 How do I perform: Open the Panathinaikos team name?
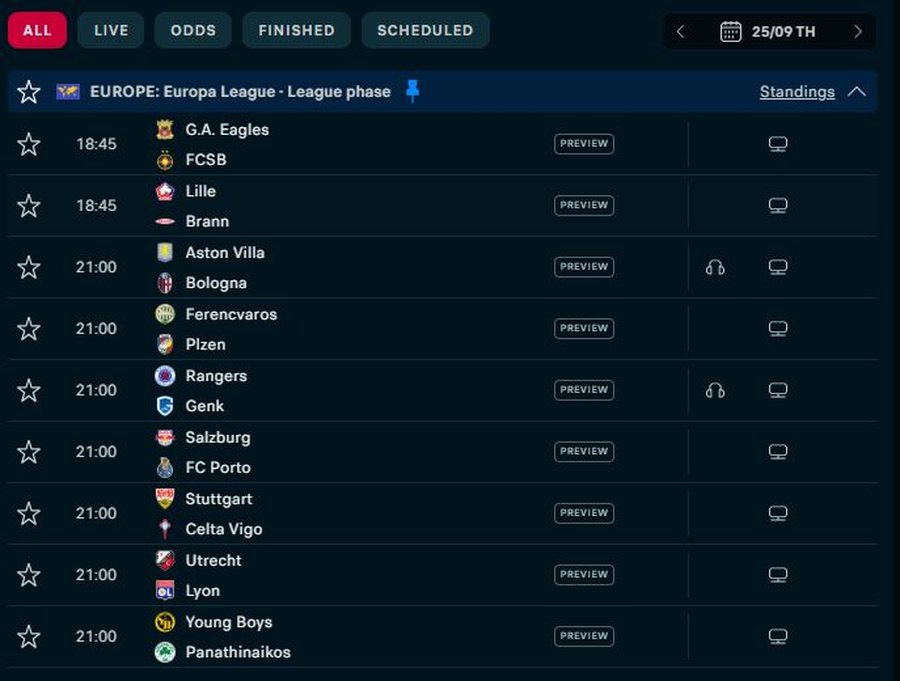click(x=238, y=652)
